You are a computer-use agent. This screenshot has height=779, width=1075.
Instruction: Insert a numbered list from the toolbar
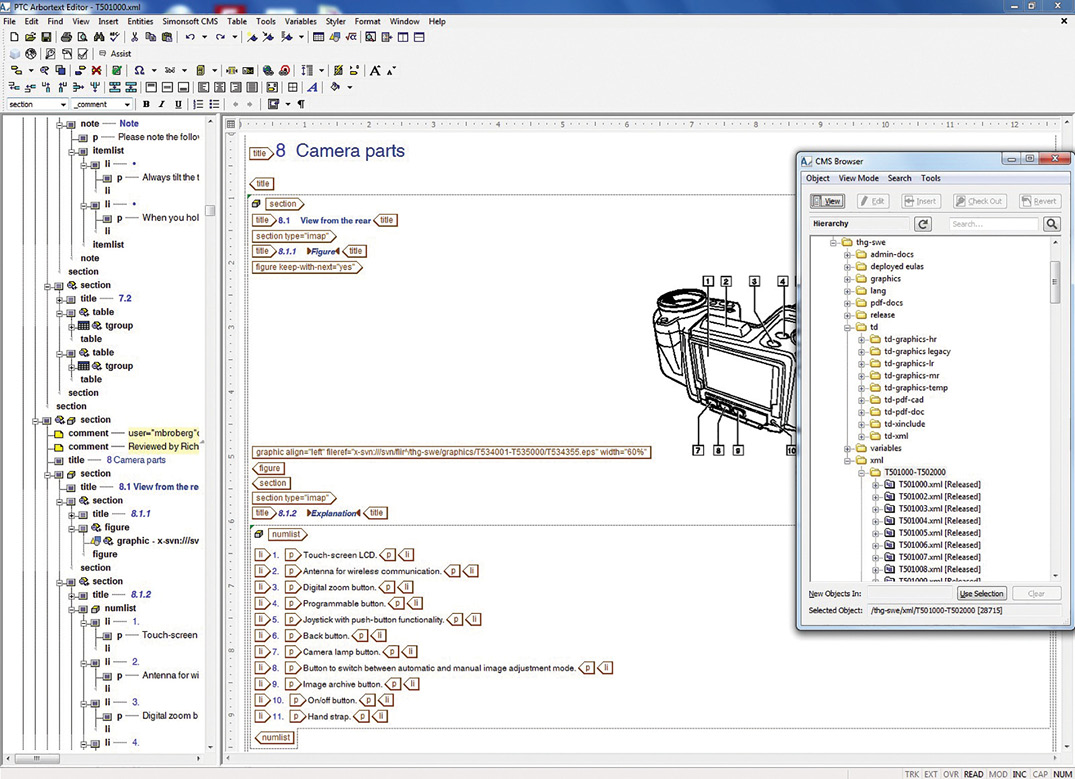coord(198,104)
